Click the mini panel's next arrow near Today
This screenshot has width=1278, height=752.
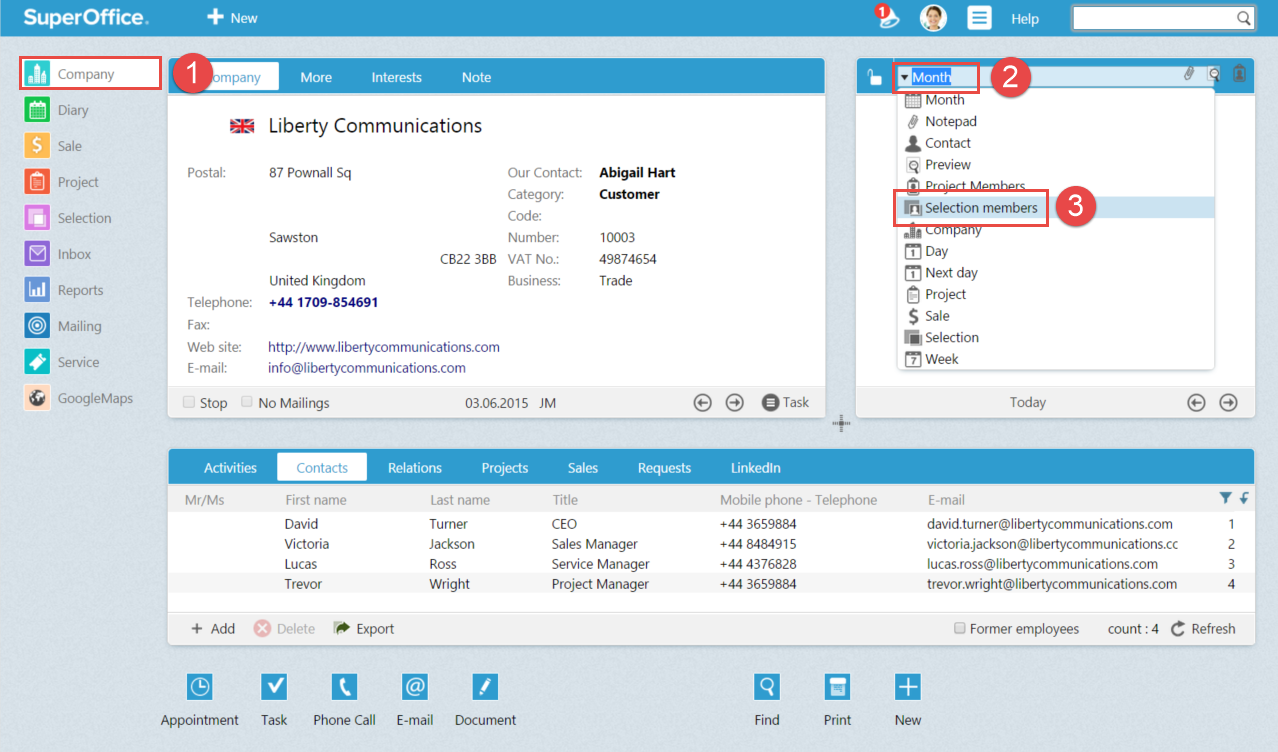(x=1229, y=402)
